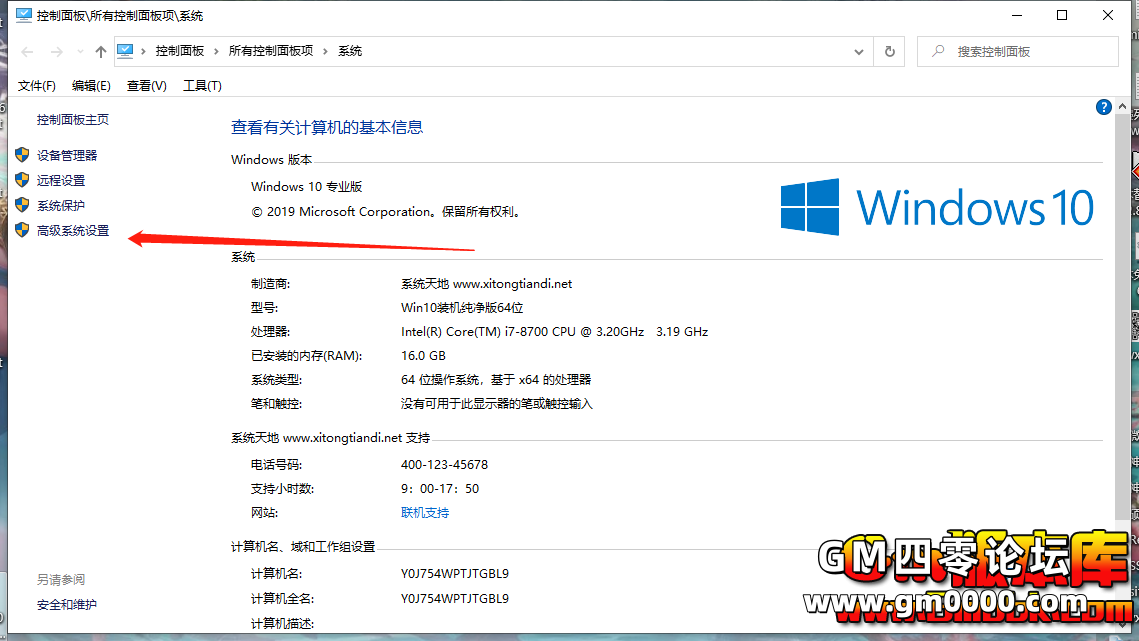The image size is (1139, 641).
Task: Click 所有控制面板项 in the address breadcrumb
Action: pos(271,51)
